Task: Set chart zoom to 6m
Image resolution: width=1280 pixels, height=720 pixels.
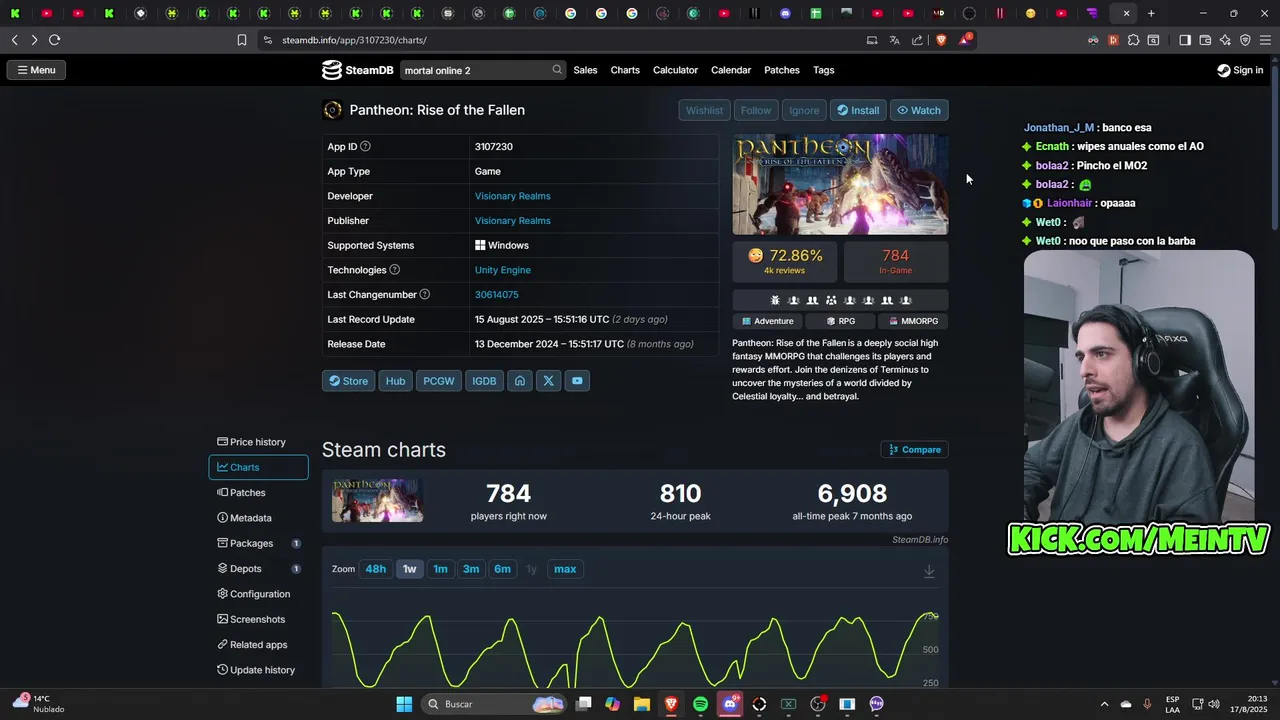Action: (502, 569)
